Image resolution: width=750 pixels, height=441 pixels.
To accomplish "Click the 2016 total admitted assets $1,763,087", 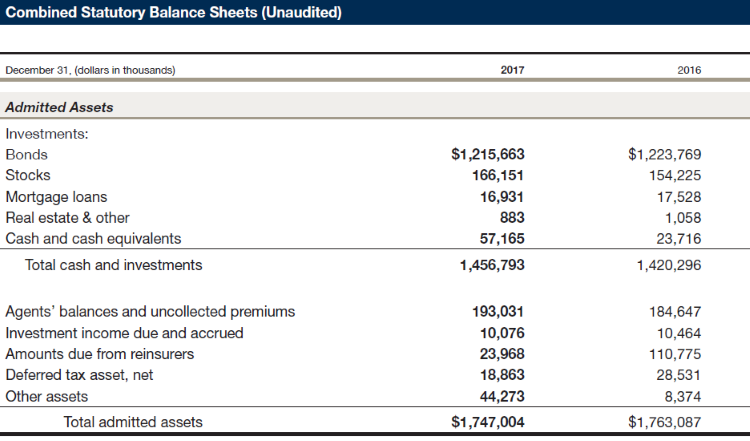I will tap(664, 422).
